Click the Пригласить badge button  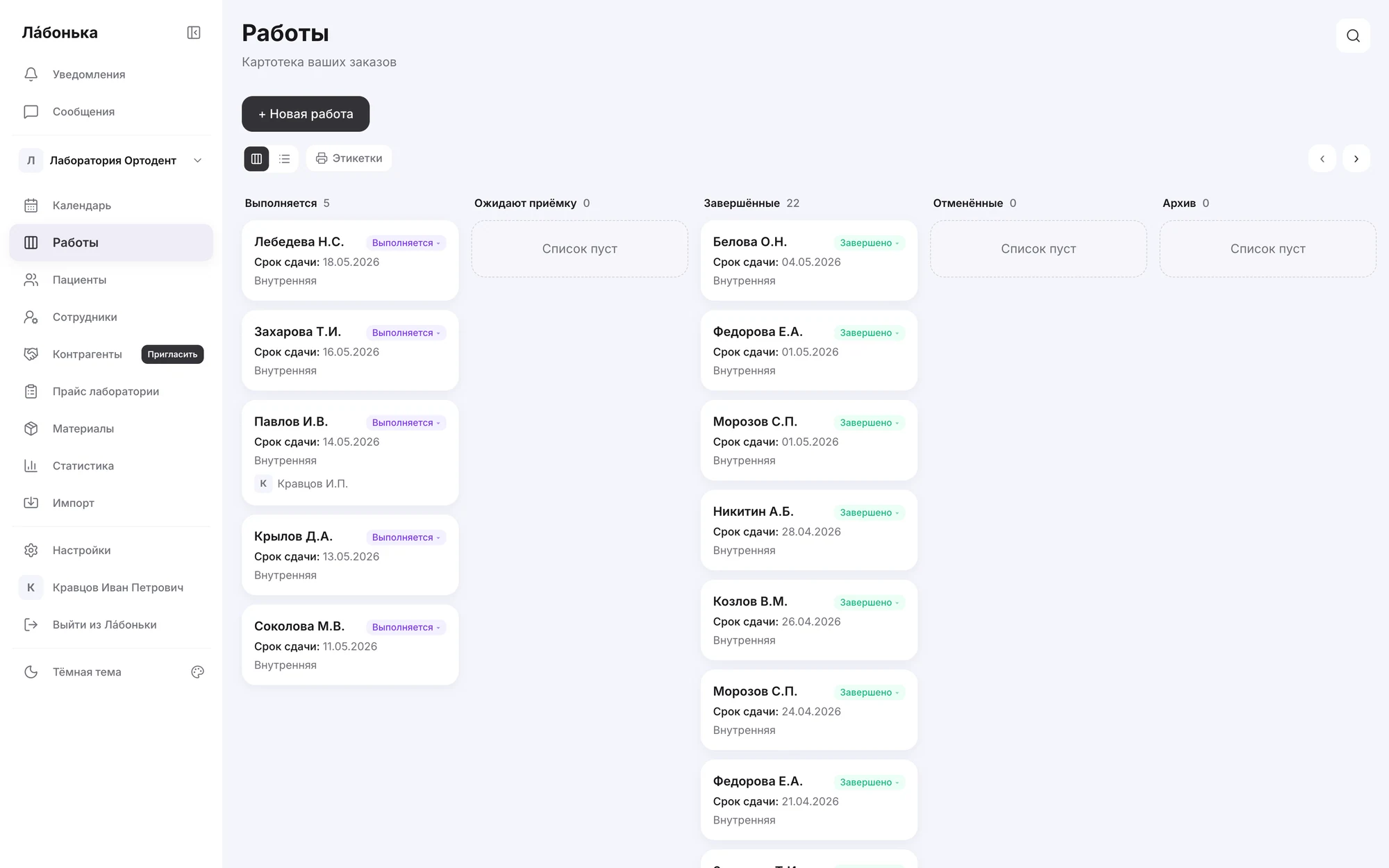tap(172, 354)
